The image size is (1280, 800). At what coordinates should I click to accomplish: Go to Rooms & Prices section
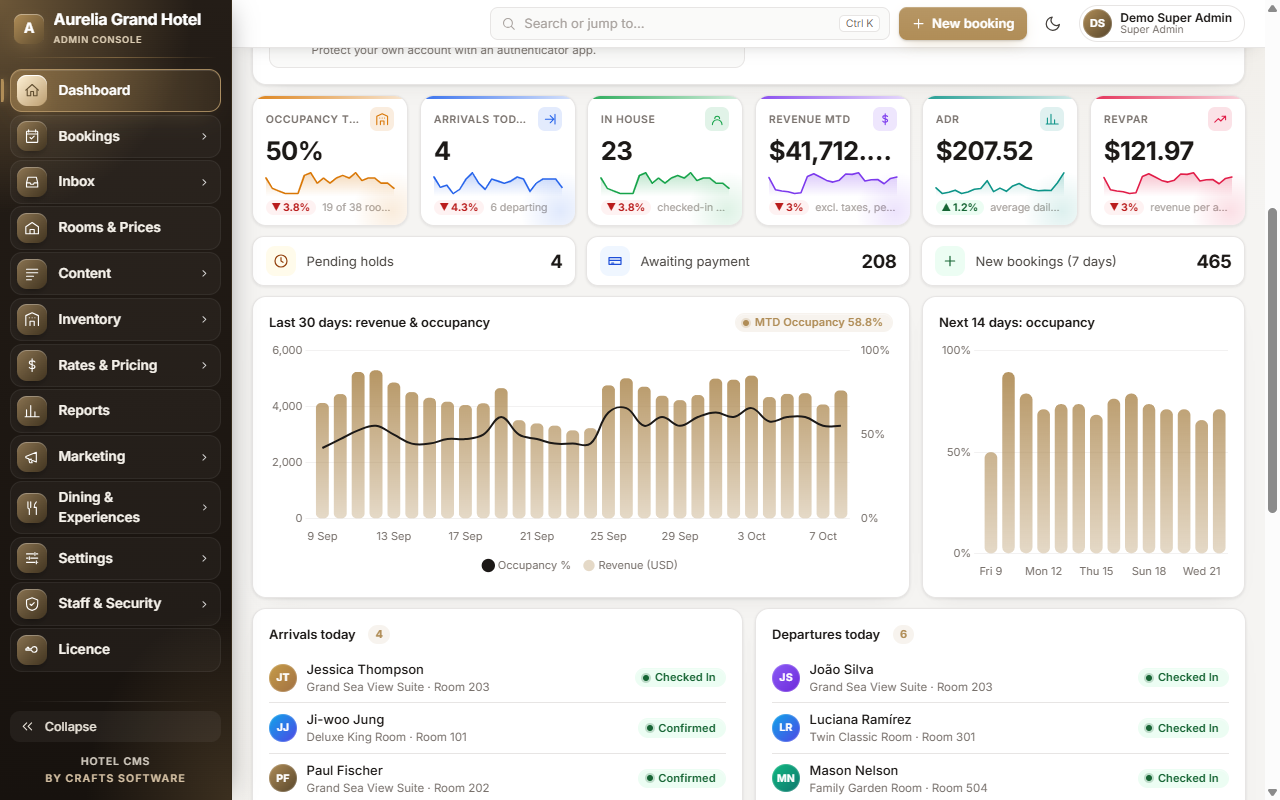pyautogui.click(x=115, y=228)
